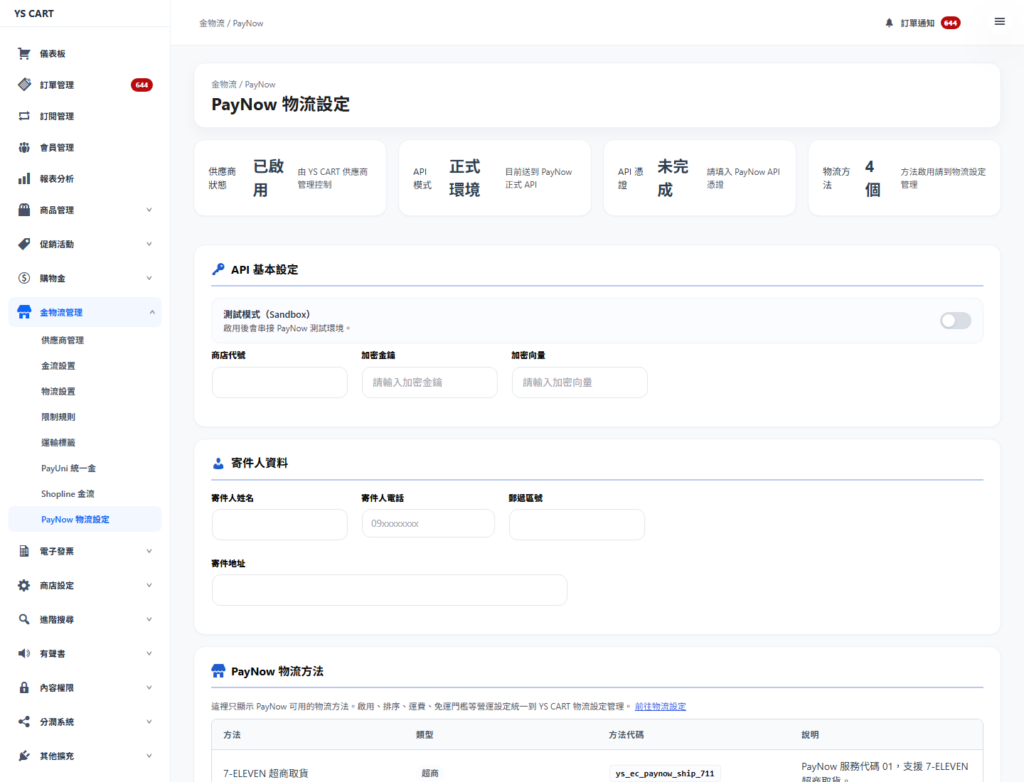Click the order management tag icon
This screenshot has height=782, width=1024.
[24, 84]
